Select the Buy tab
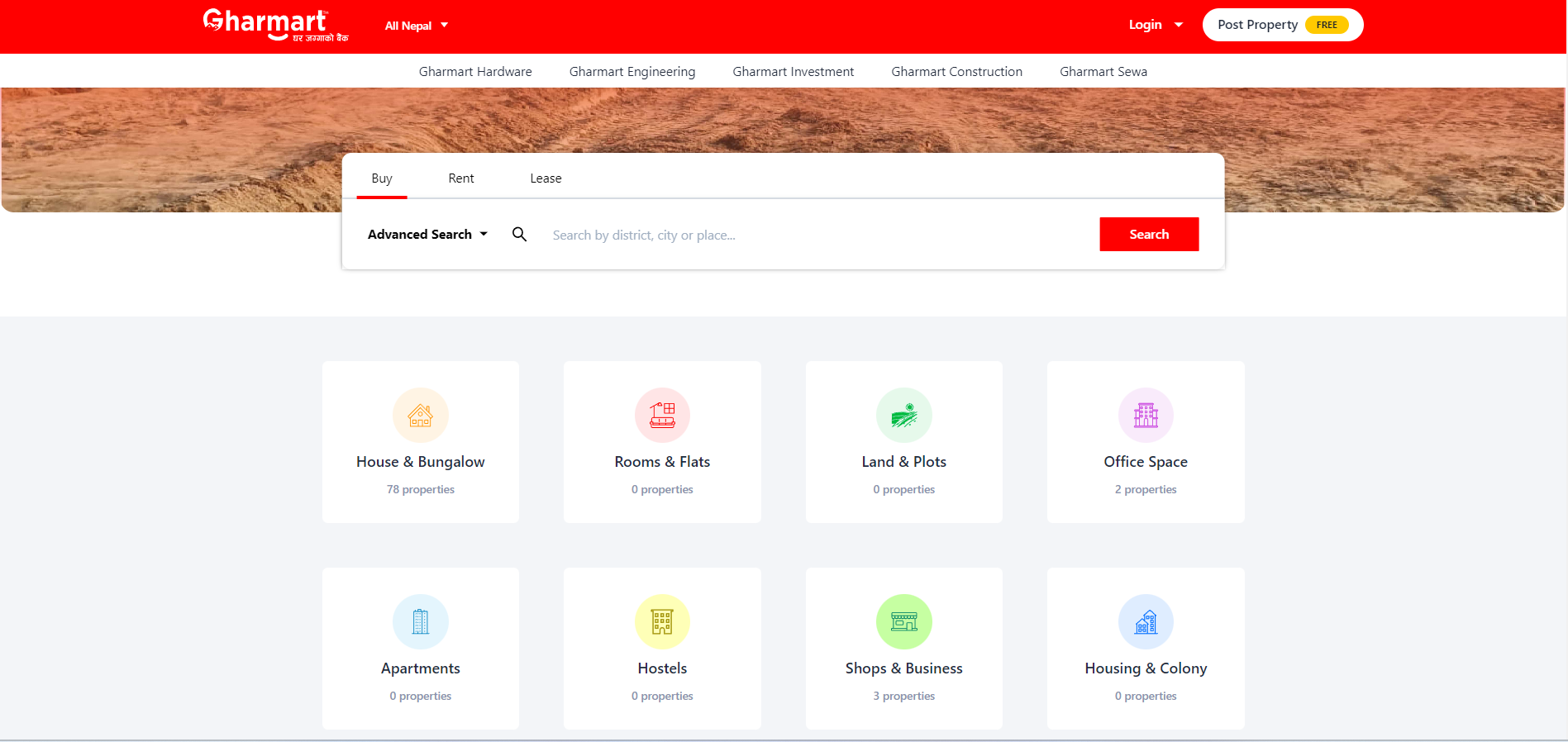 tap(382, 178)
